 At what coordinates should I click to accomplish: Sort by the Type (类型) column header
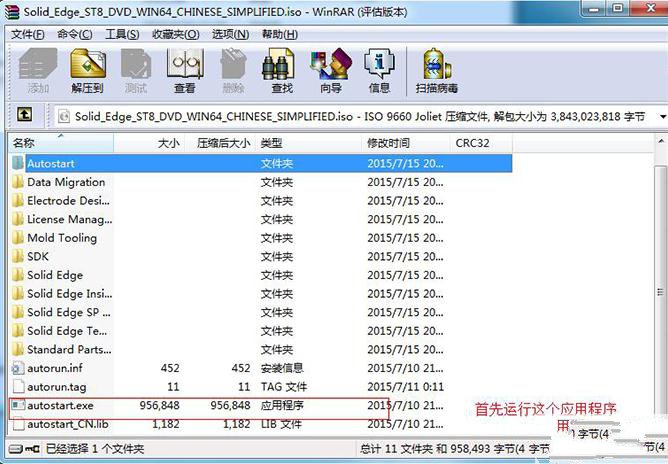point(308,143)
